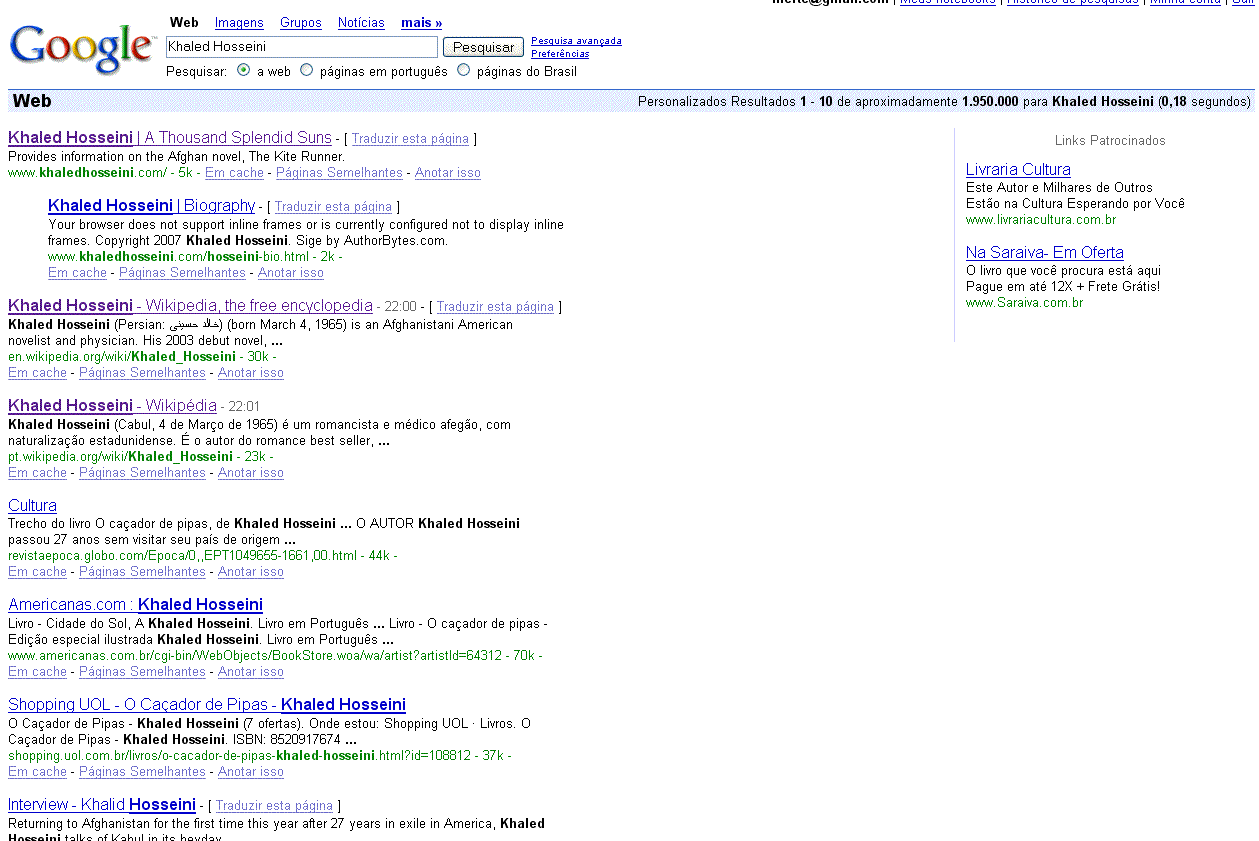
Task: Switch to the Imagens search tab
Action: point(239,23)
